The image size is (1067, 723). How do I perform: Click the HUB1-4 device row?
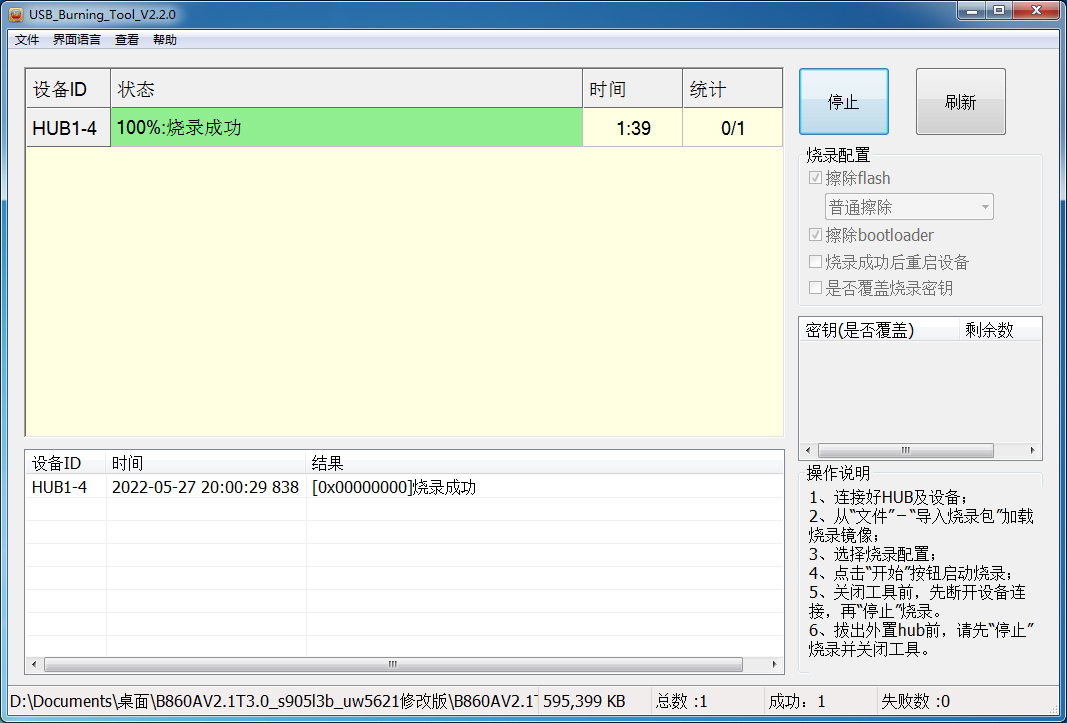click(x=66, y=127)
